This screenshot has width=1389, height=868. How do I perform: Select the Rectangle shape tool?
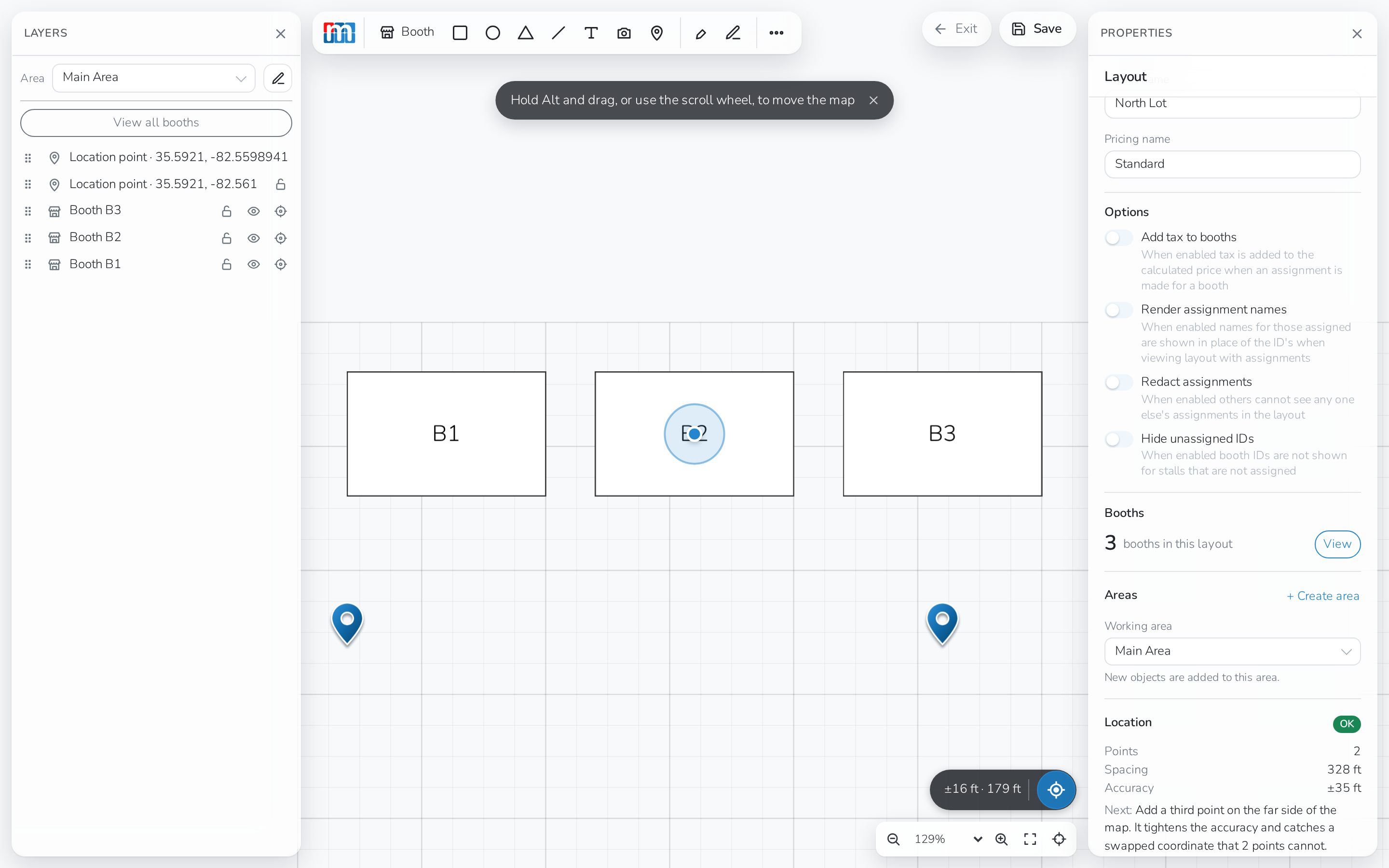(460, 33)
